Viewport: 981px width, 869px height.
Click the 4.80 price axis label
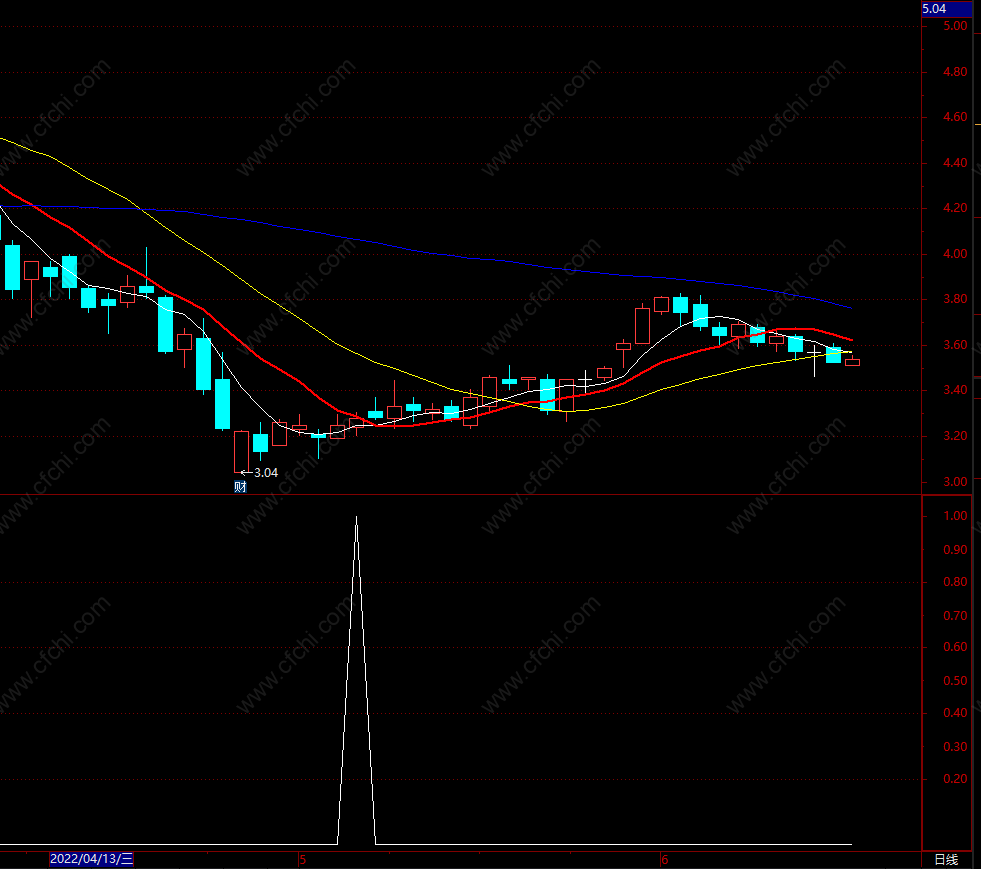pos(955,72)
